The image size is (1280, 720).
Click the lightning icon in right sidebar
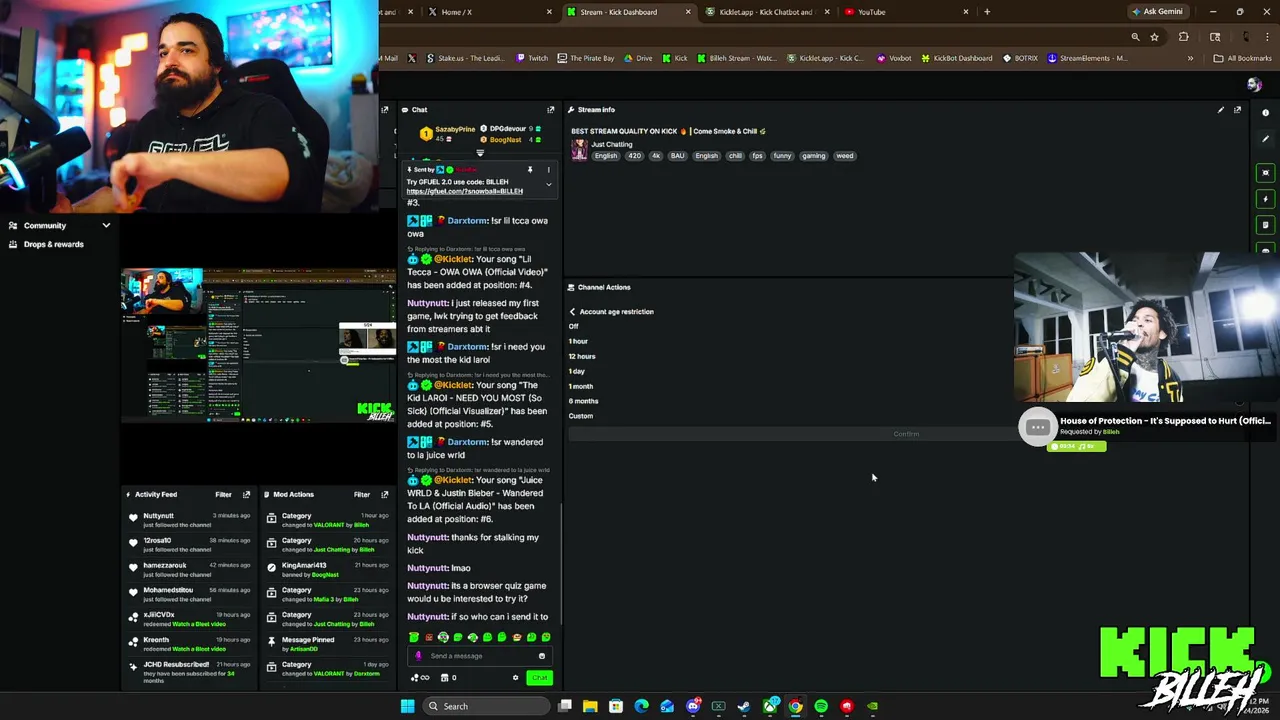click(x=1265, y=199)
